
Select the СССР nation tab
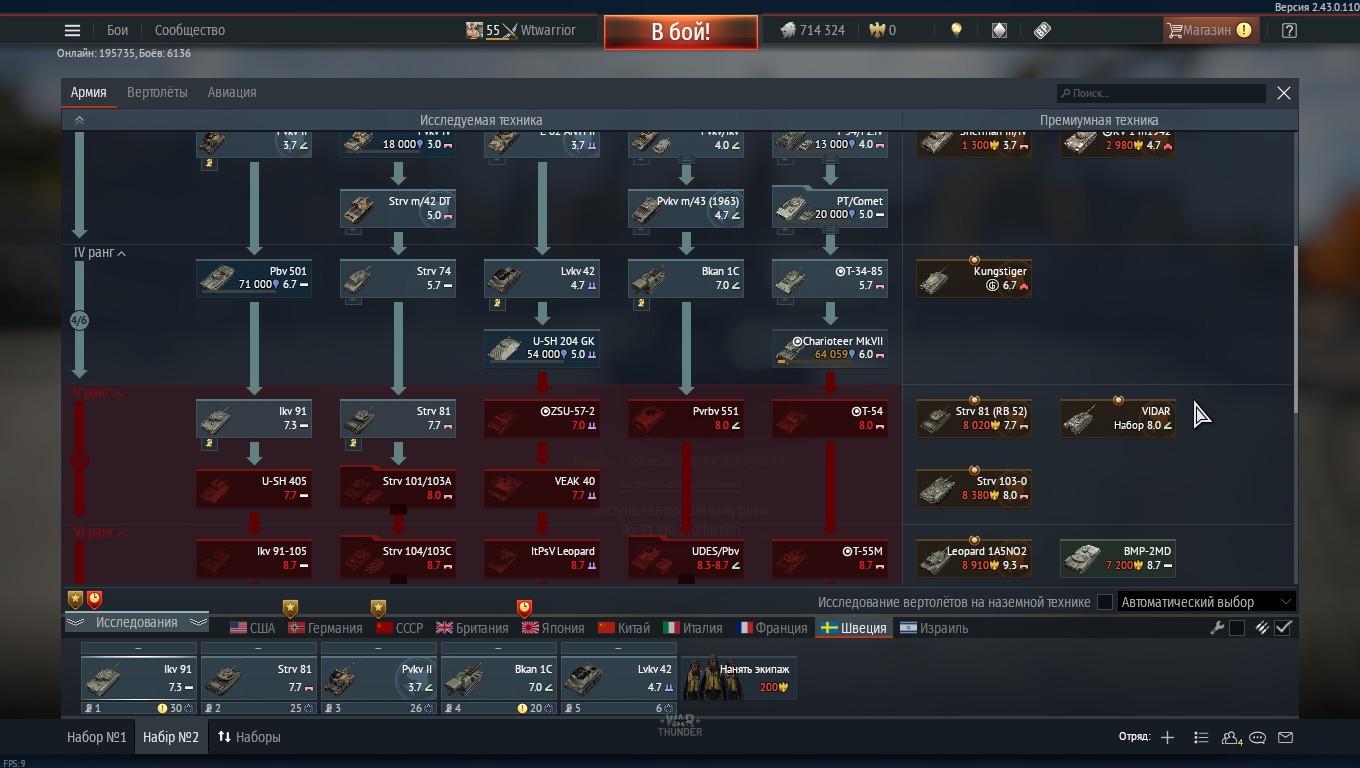[x=399, y=628]
